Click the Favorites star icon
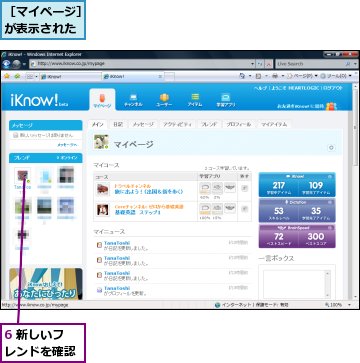360x363 pixels. tap(6, 76)
